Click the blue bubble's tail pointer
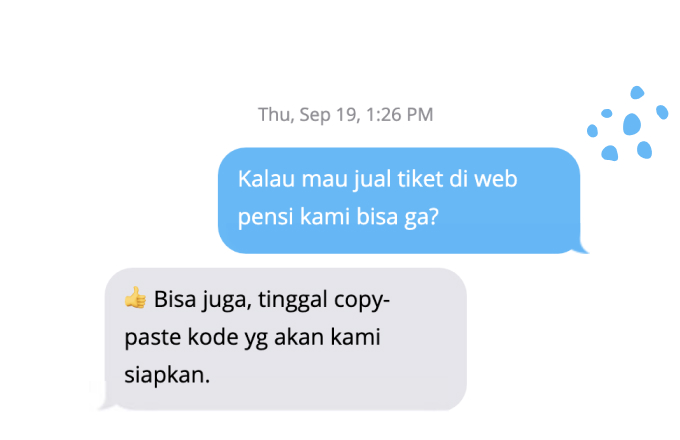This screenshot has height=440, width=680. pyautogui.click(x=581, y=247)
